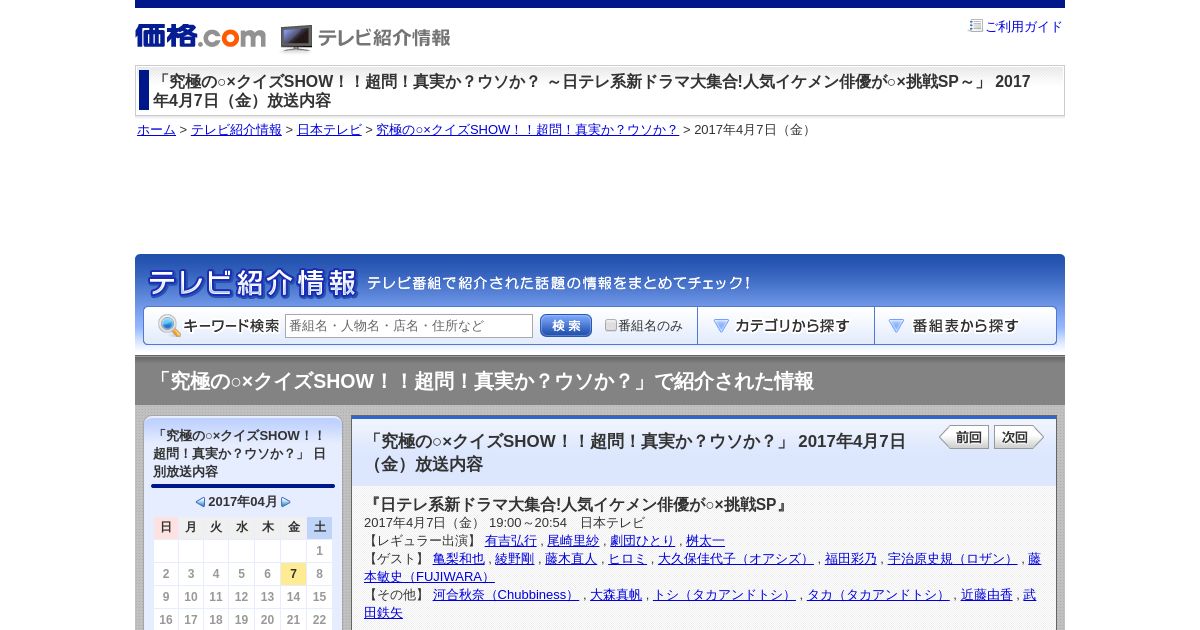Open link タカ（タカアンドトシ）
The width and height of the screenshot is (1200, 630).
pyautogui.click(x=878, y=595)
